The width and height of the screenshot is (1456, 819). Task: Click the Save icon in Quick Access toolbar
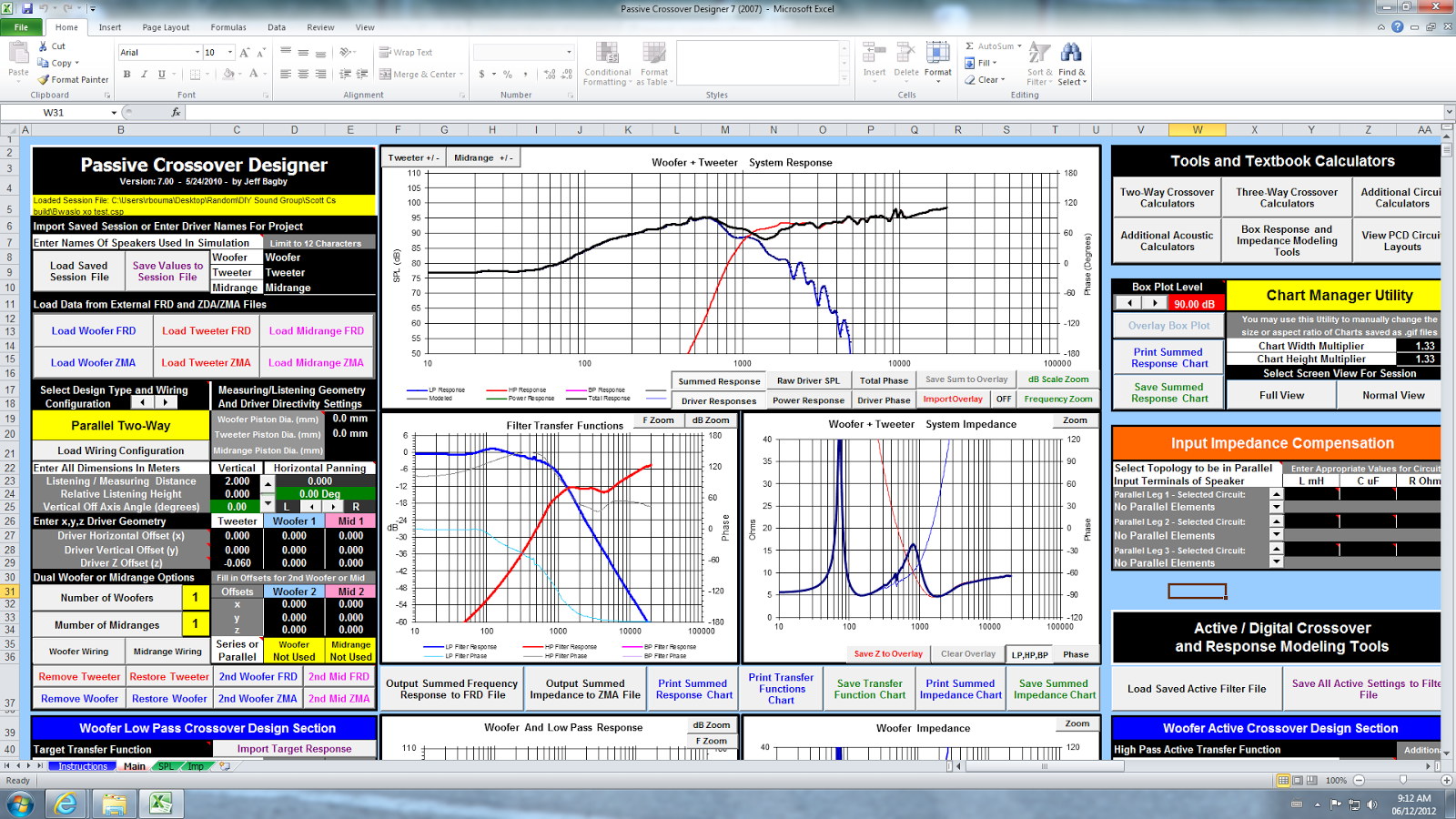pos(27,8)
